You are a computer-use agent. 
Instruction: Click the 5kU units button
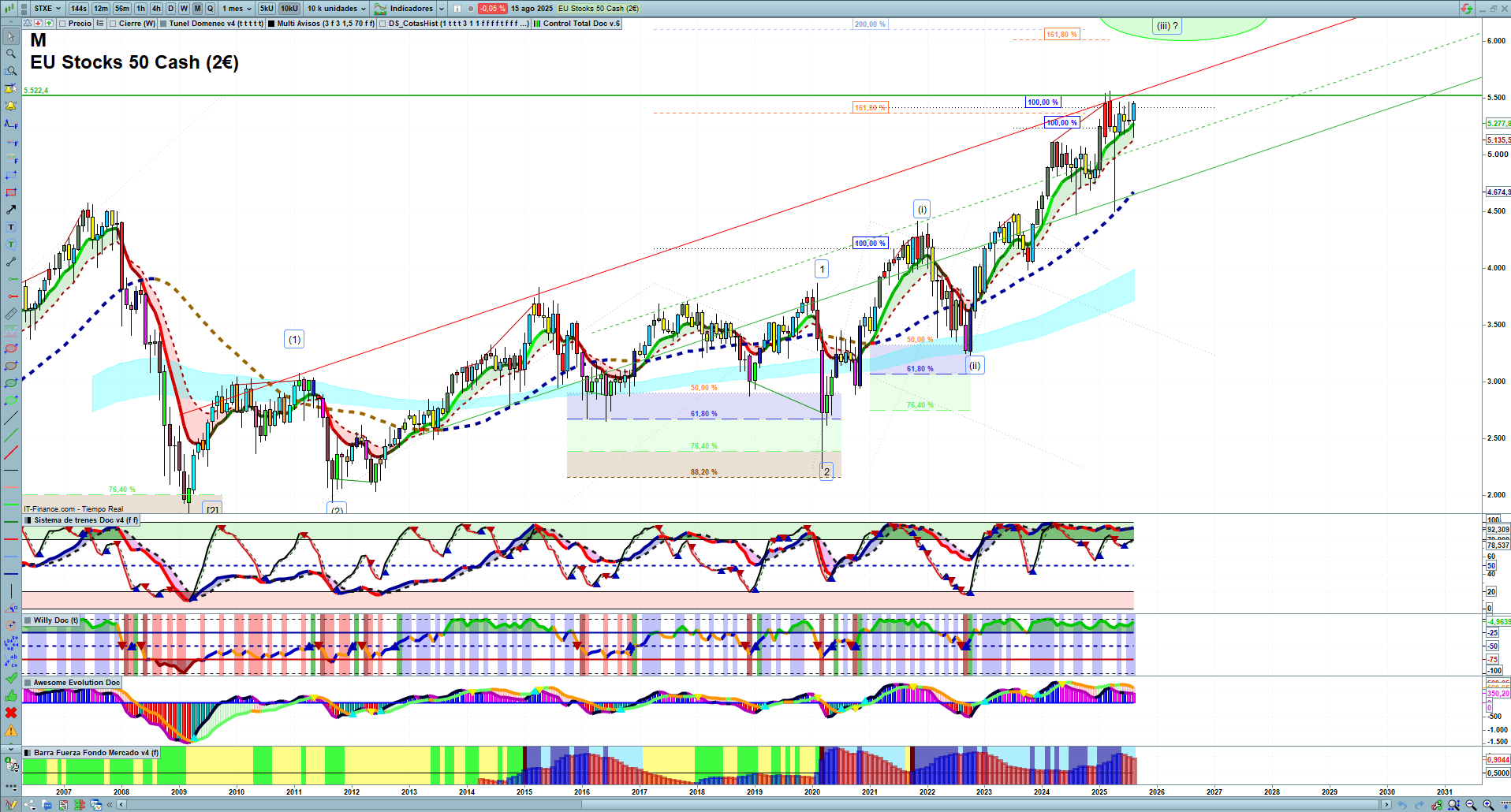click(x=267, y=9)
